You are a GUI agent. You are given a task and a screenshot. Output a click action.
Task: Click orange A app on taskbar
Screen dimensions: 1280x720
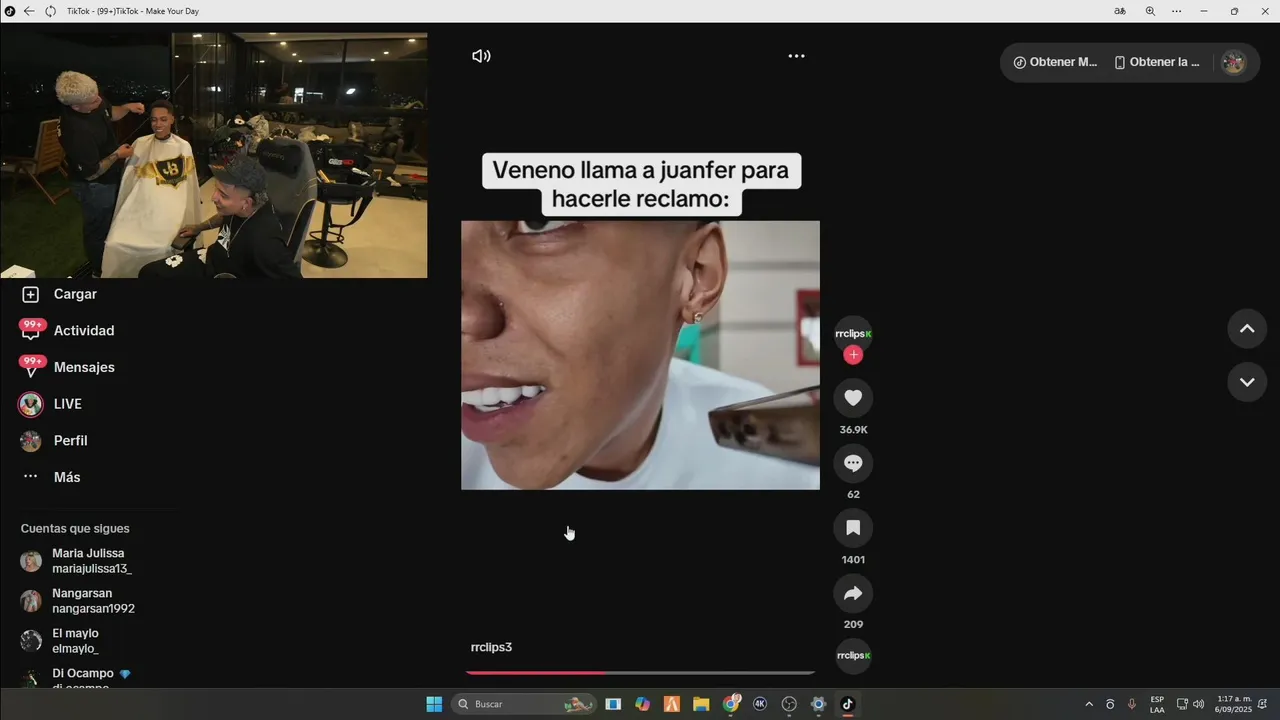pos(672,704)
